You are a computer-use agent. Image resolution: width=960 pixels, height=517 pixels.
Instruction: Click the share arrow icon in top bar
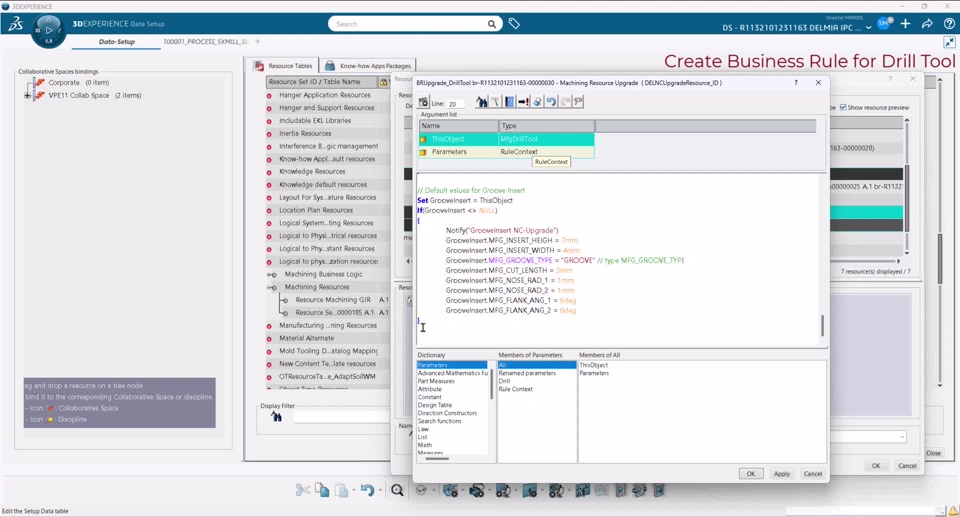click(927, 24)
